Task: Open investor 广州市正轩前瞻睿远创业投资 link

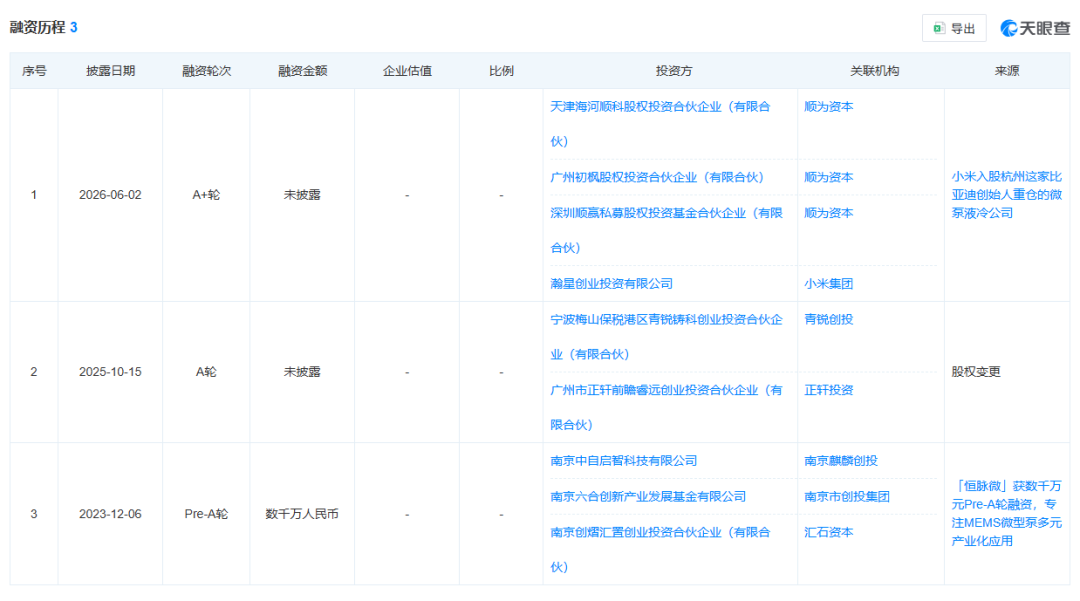Action: [x=666, y=408]
